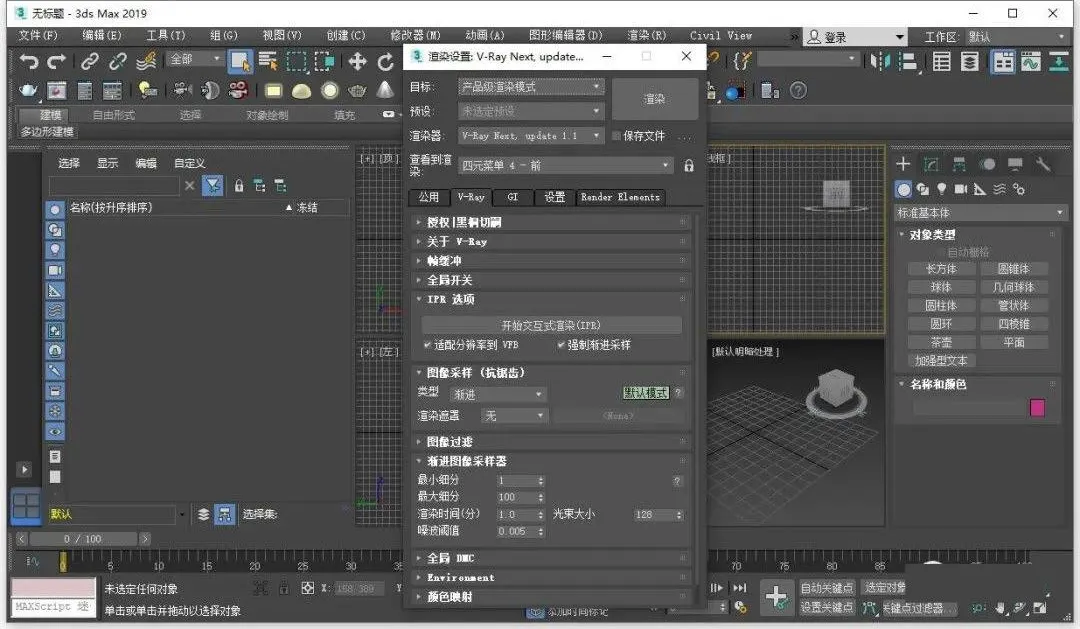Viewport: 1080px width, 629px height.
Task: Open the 查看到渲染 view dropdown
Action: point(565,165)
